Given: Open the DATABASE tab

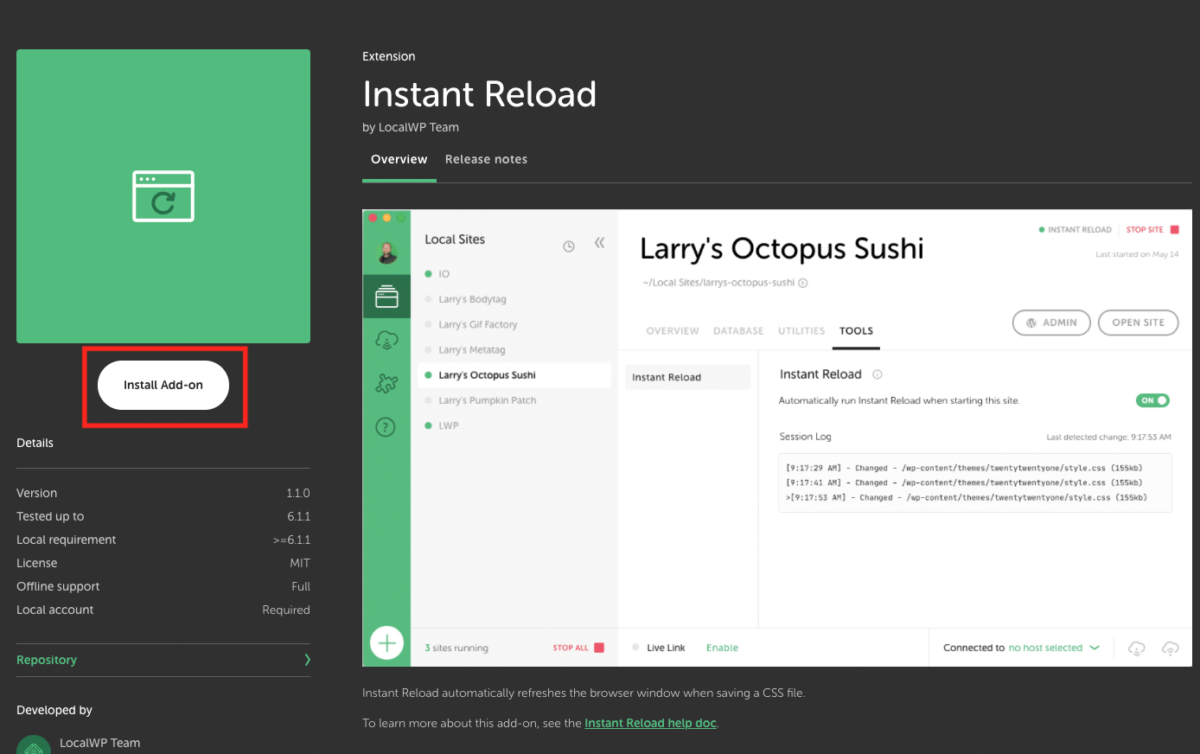Looking at the screenshot, I should point(738,331).
